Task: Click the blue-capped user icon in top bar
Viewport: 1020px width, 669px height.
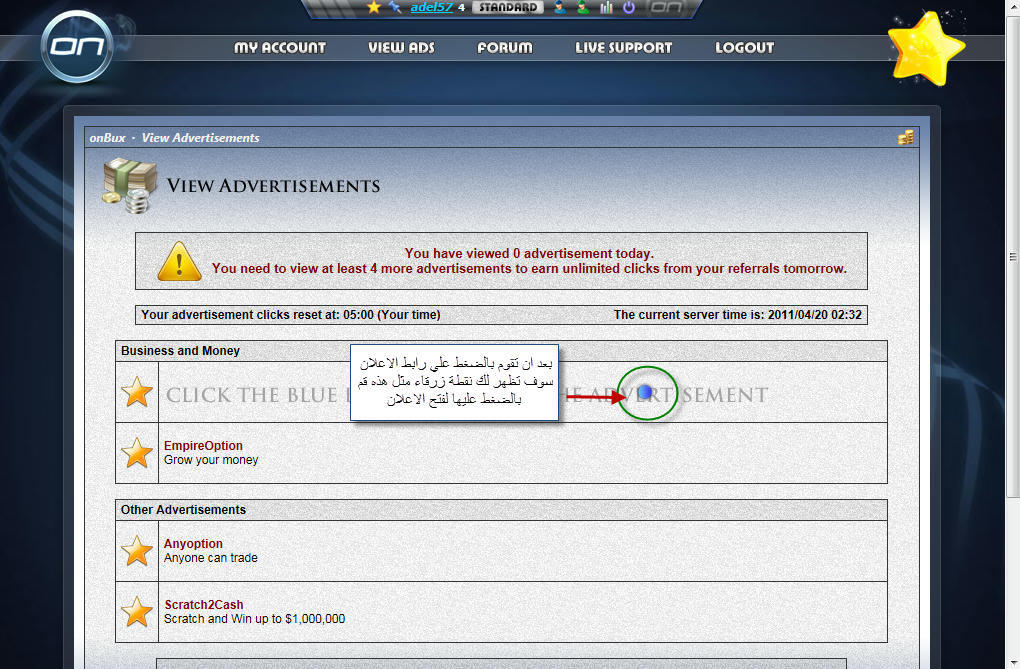Action: coord(559,7)
